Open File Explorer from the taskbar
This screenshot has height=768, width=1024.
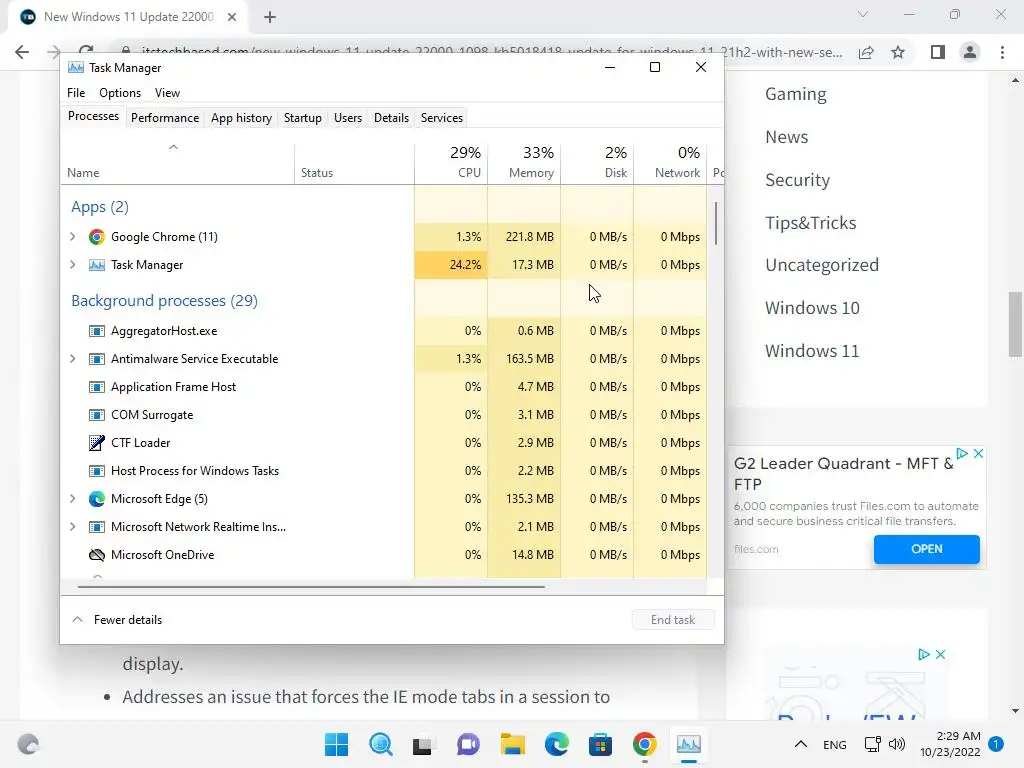click(513, 744)
